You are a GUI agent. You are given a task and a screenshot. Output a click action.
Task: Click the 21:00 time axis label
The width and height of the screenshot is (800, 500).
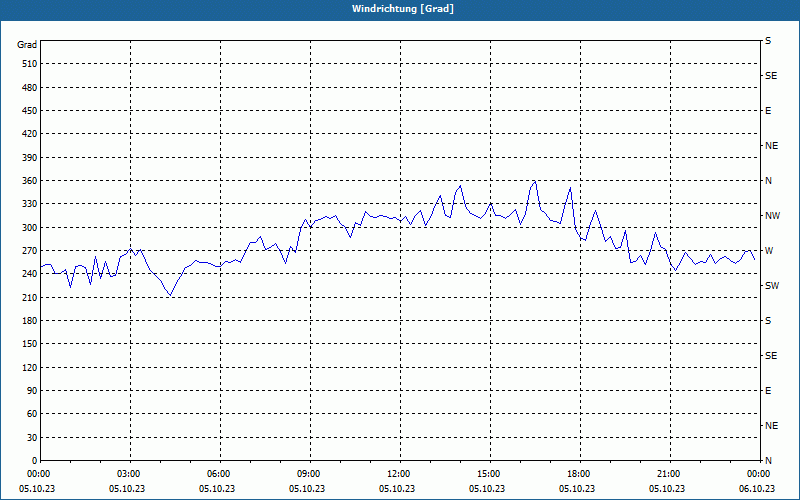click(670, 474)
